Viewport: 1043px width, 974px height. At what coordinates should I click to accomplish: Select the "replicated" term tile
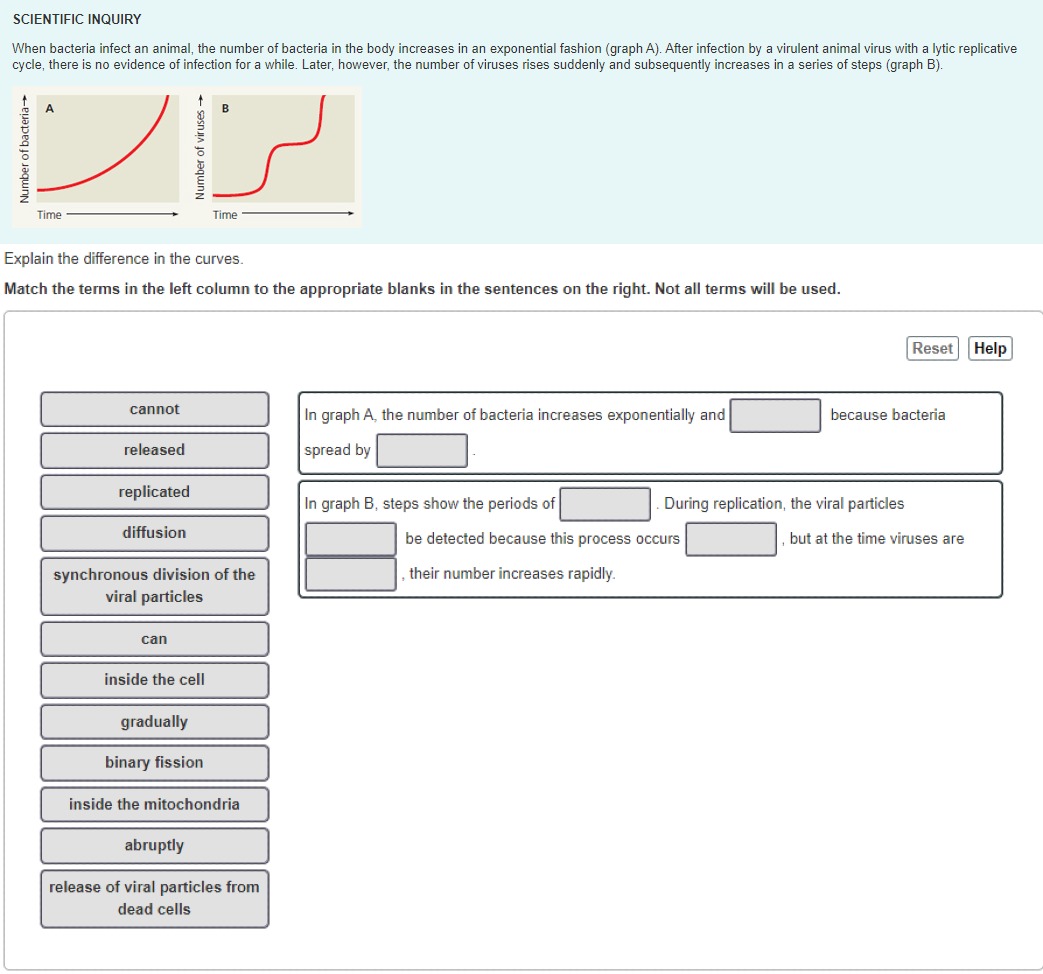(x=154, y=491)
